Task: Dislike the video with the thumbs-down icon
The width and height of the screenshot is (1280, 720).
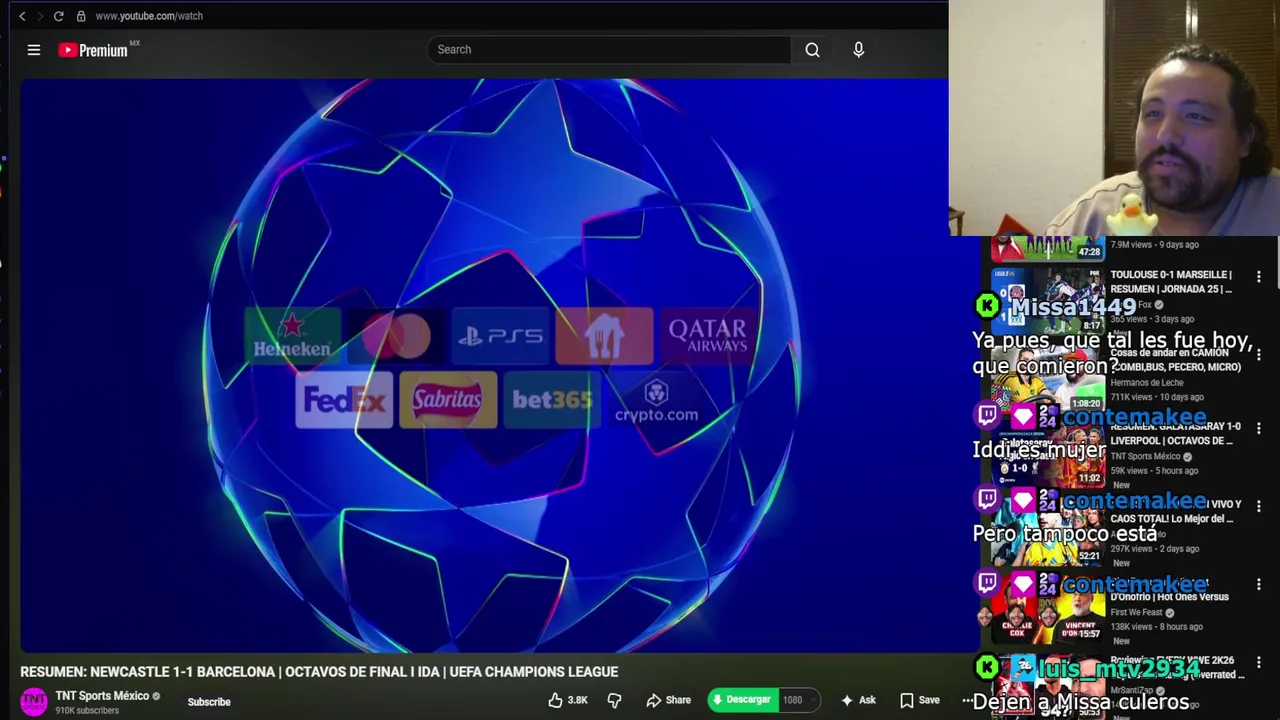Action: pos(614,700)
